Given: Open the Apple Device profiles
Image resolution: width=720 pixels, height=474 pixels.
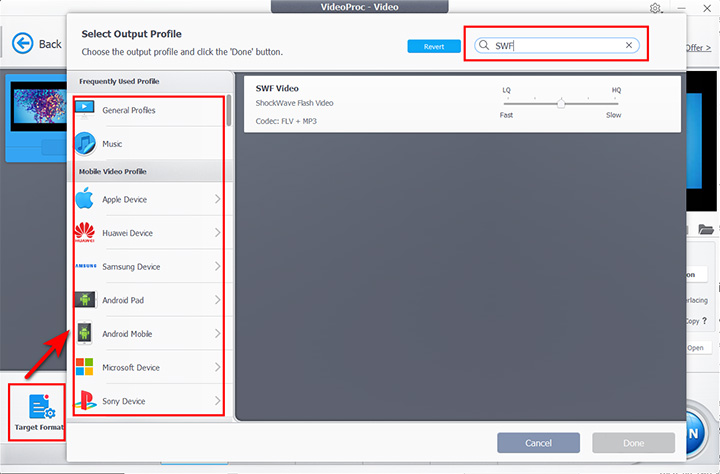Looking at the screenshot, I should click(149, 199).
